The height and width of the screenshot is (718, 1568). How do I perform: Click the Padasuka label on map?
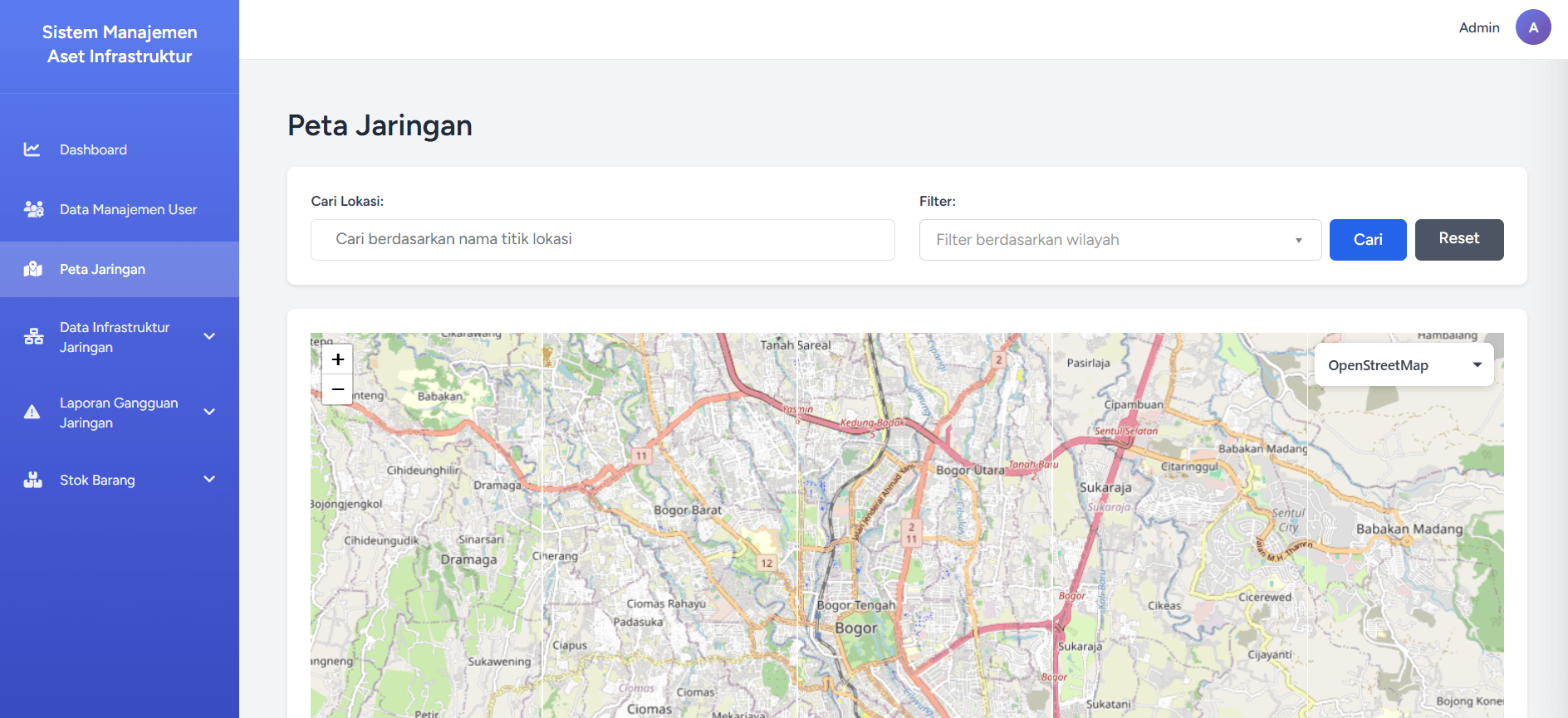coord(638,622)
